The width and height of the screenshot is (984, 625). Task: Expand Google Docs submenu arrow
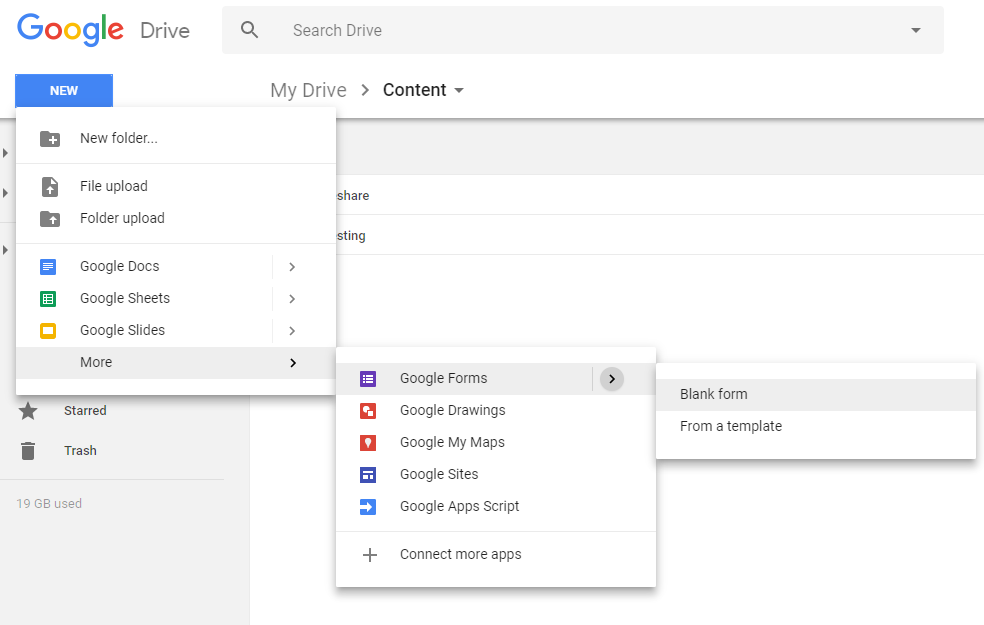pos(292,267)
